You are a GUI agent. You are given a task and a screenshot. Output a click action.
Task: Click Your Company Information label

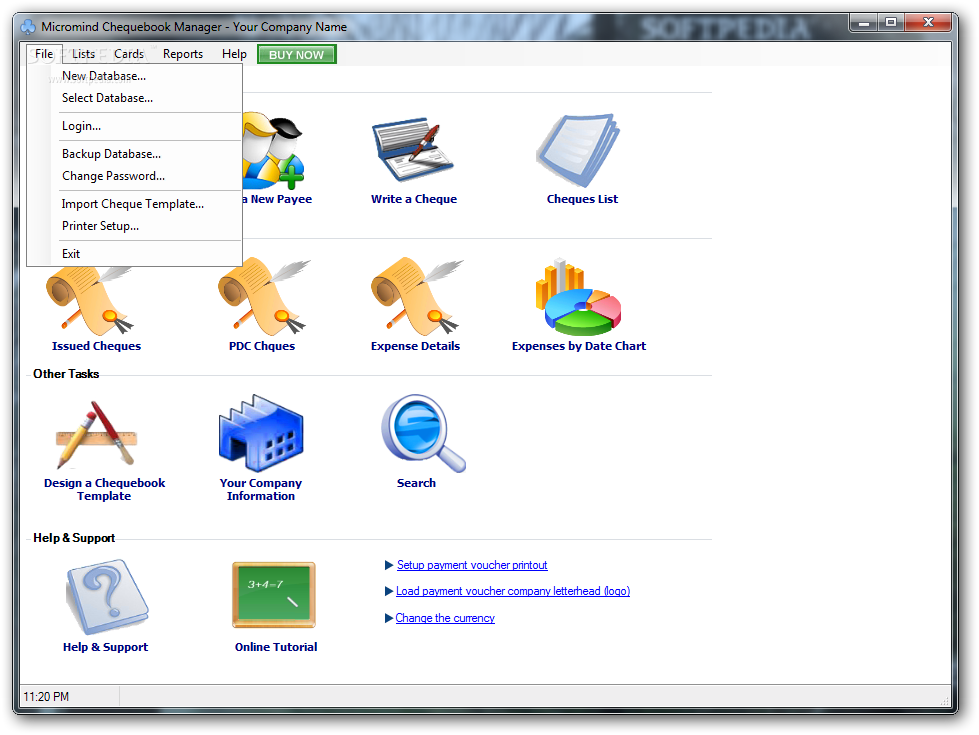click(260, 490)
